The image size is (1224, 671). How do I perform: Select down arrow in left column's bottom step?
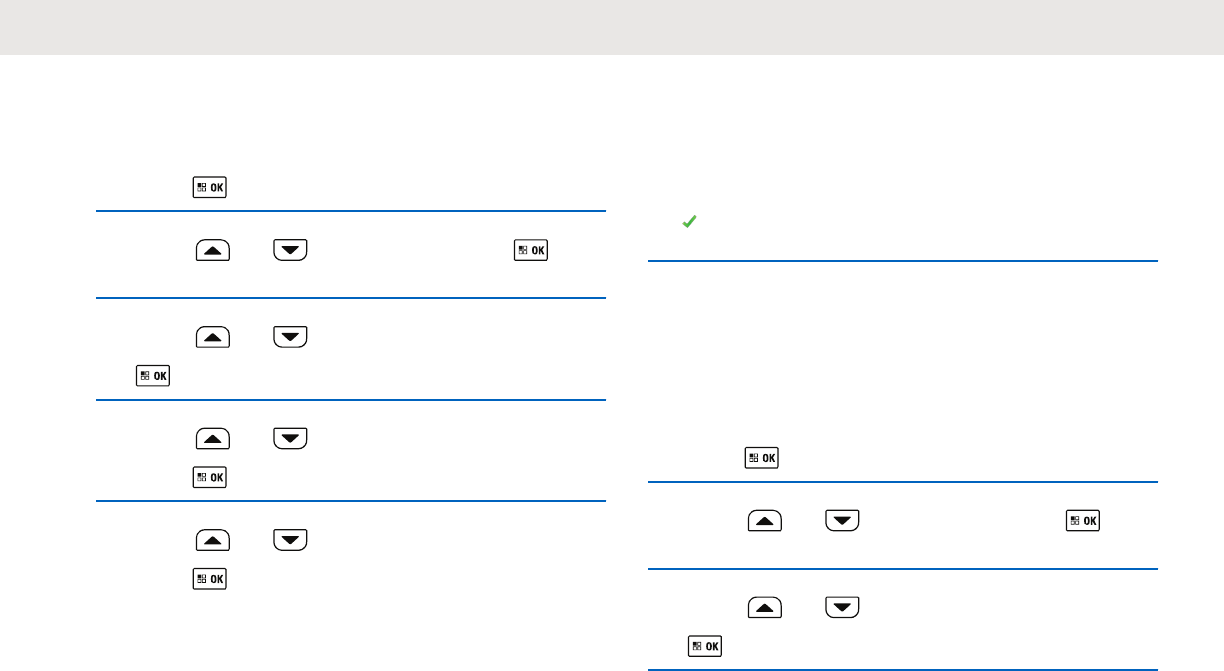tap(290, 540)
